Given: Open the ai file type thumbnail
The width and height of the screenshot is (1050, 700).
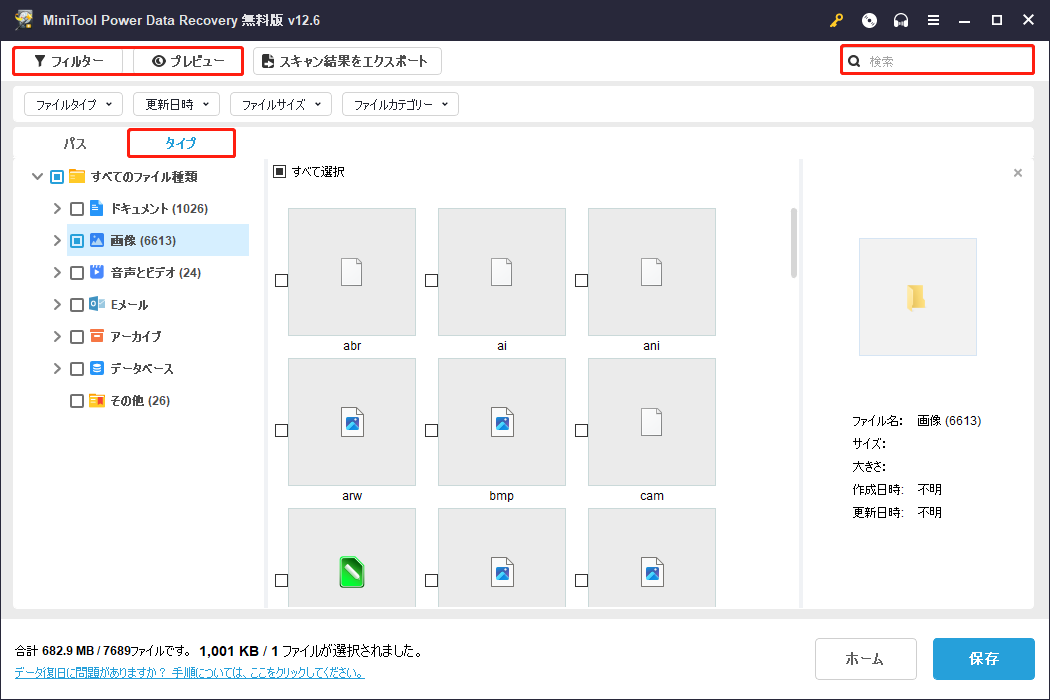Looking at the screenshot, I should point(502,271).
